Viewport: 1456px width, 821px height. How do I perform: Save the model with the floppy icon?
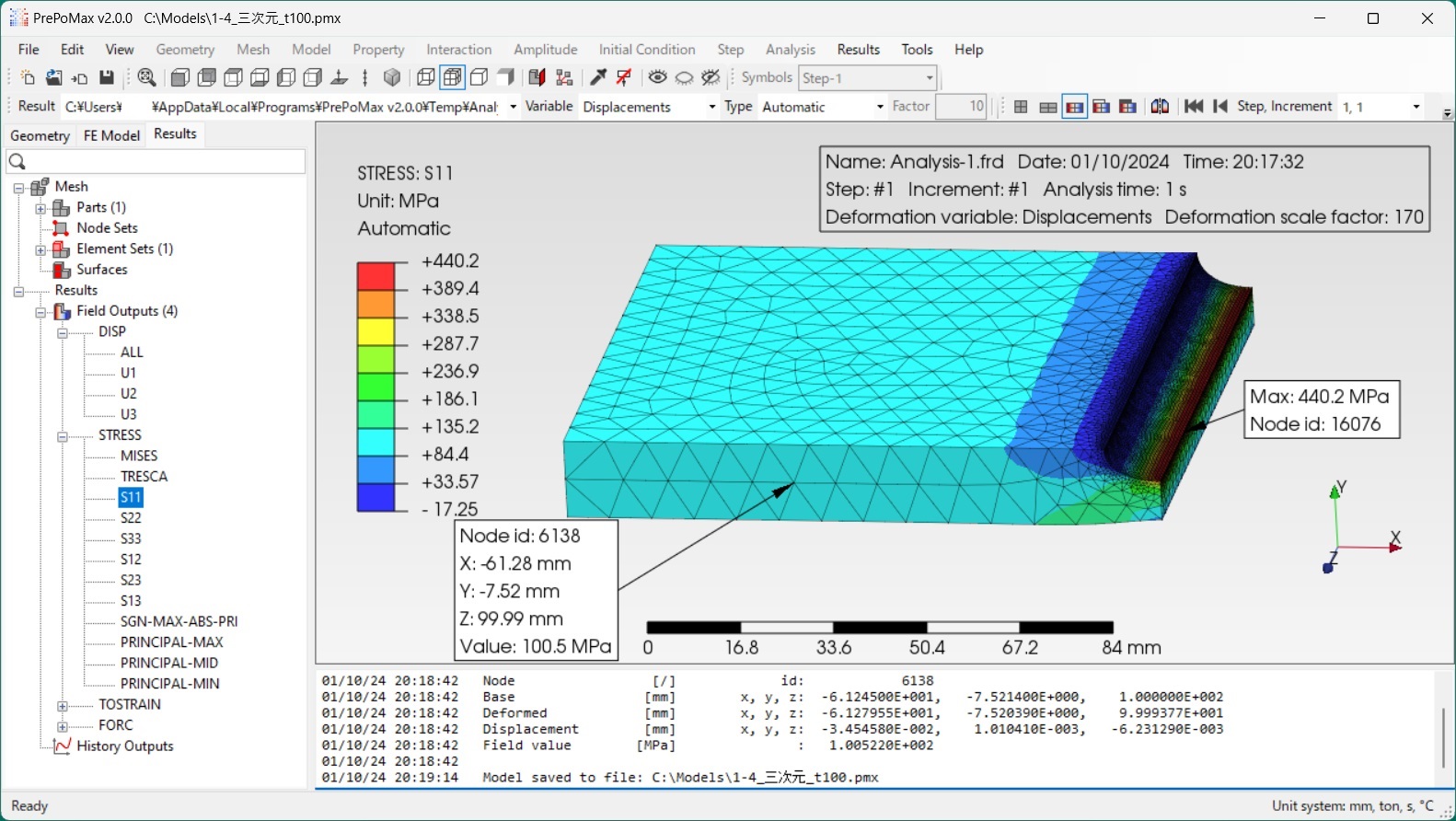[x=107, y=78]
